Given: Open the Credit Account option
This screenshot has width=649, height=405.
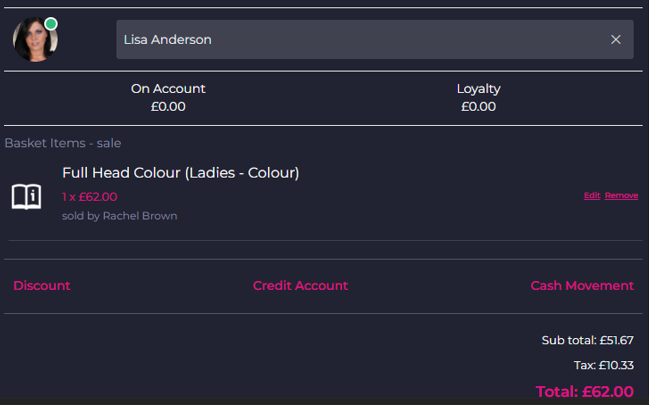Looking at the screenshot, I should (300, 286).
